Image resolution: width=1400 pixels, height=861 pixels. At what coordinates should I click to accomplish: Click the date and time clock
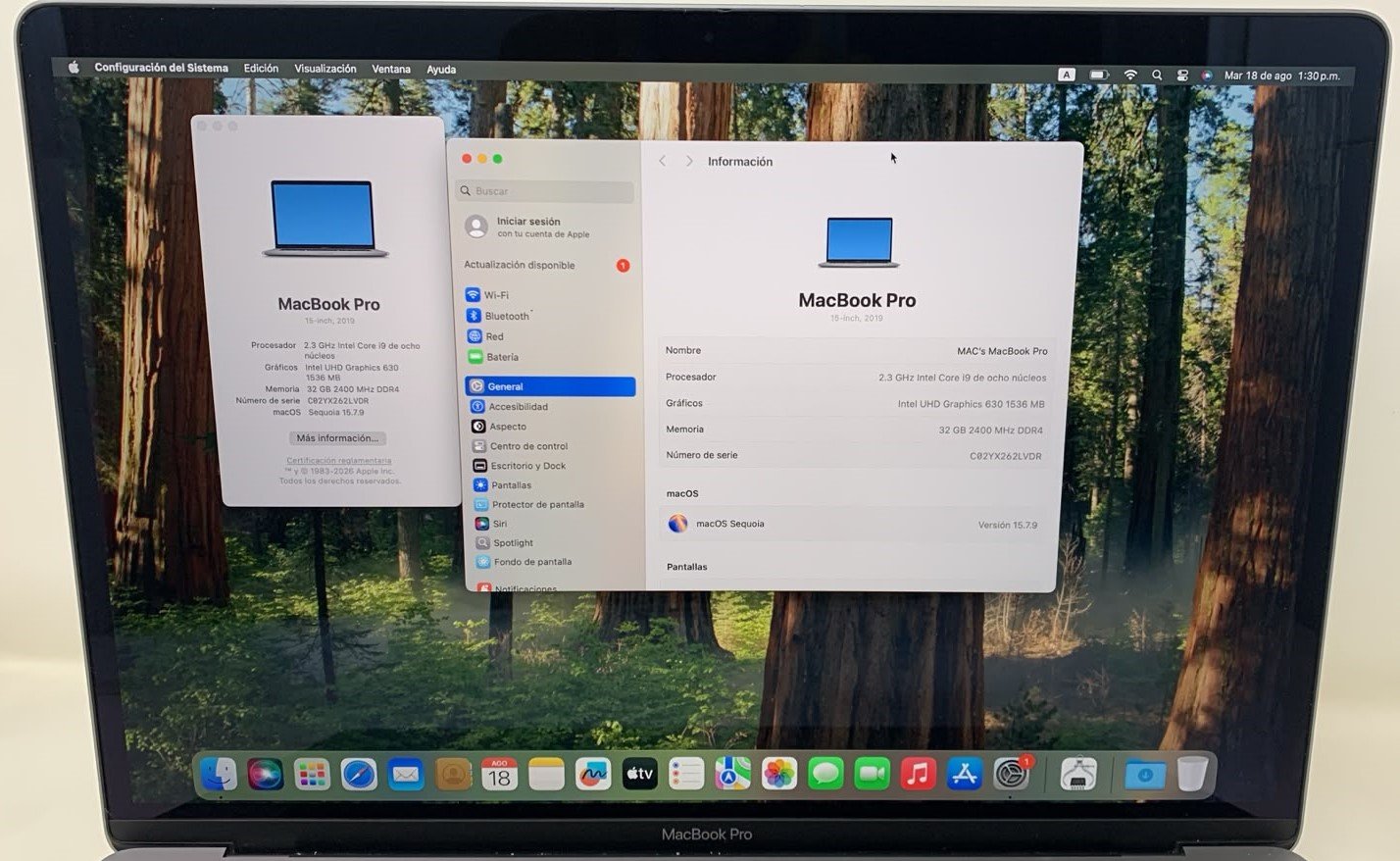[1282, 76]
